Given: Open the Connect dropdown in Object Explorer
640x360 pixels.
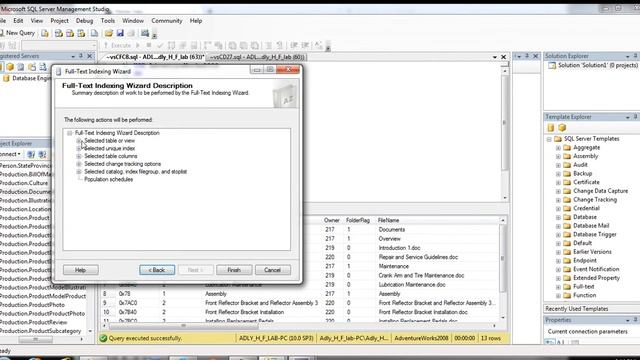Looking at the screenshot, I should click(11, 154).
